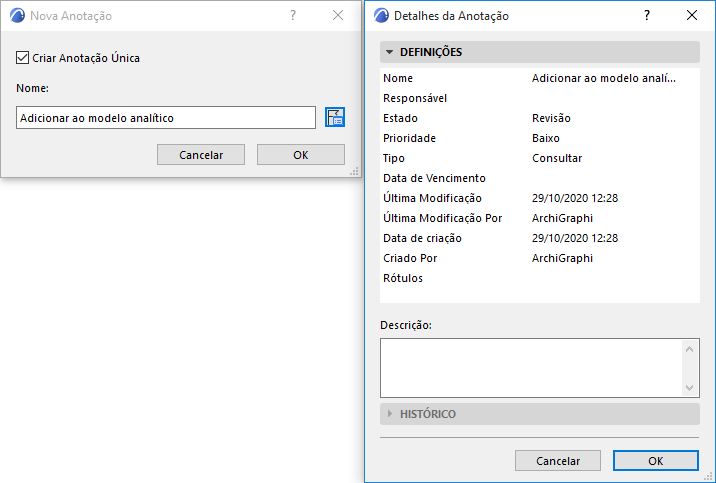Viewport: 716px width, 483px height.
Task: Click Archicad logo in Detalhes da Anotação title bar
Action: [380, 16]
